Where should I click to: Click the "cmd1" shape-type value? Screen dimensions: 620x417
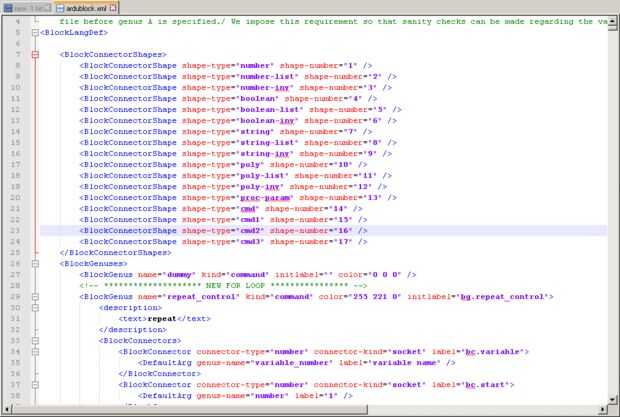(250, 220)
